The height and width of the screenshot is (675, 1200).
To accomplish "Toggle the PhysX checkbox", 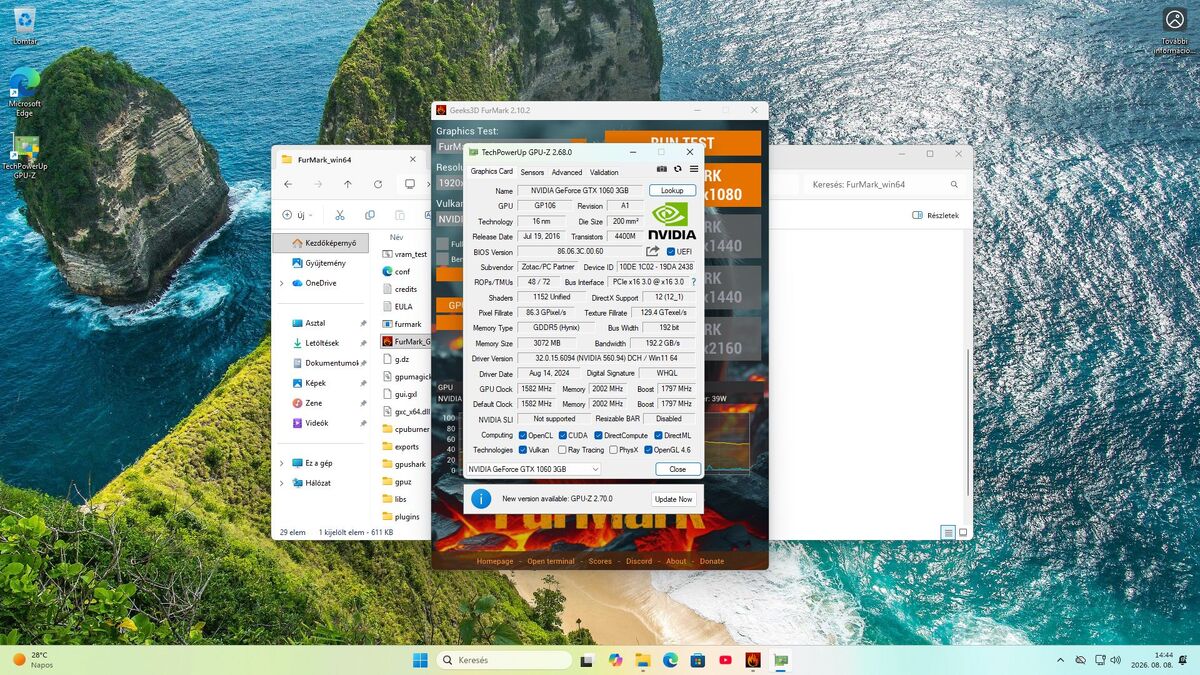I will point(613,450).
